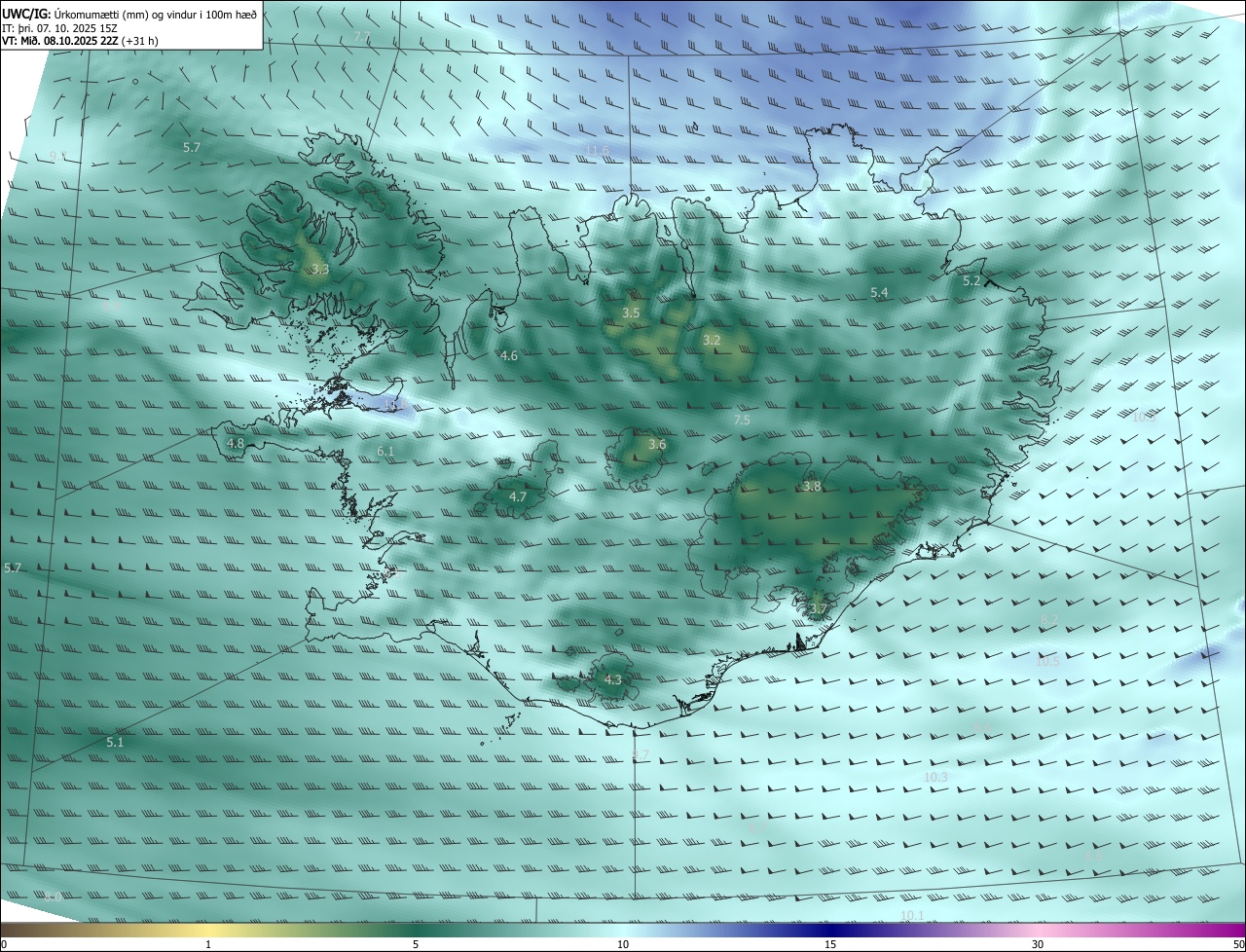Click the VT valid time line 'Mið. 08.10.2025 22Z'

80,41
